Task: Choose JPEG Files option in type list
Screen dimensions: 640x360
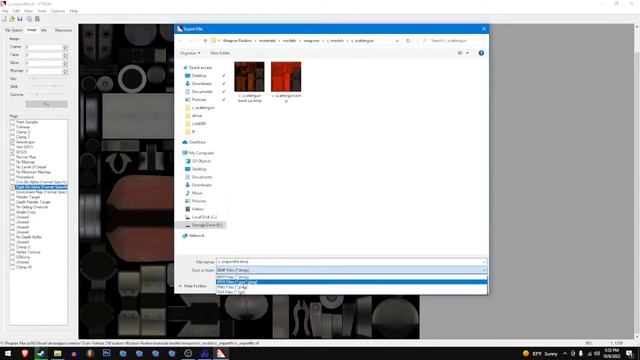Action: pyautogui.click(x=351, y=282)
